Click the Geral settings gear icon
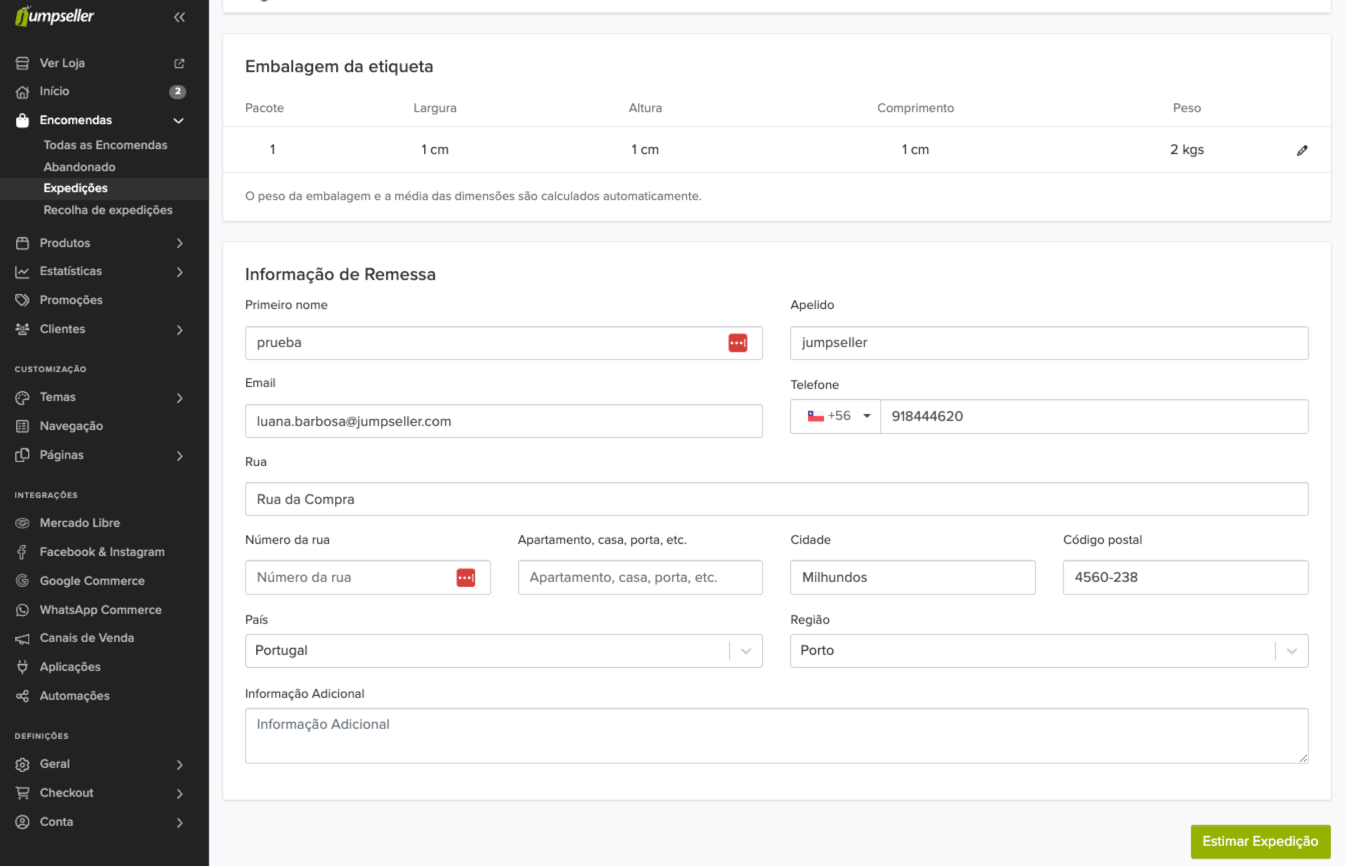1345x866 pixels. 22,764
